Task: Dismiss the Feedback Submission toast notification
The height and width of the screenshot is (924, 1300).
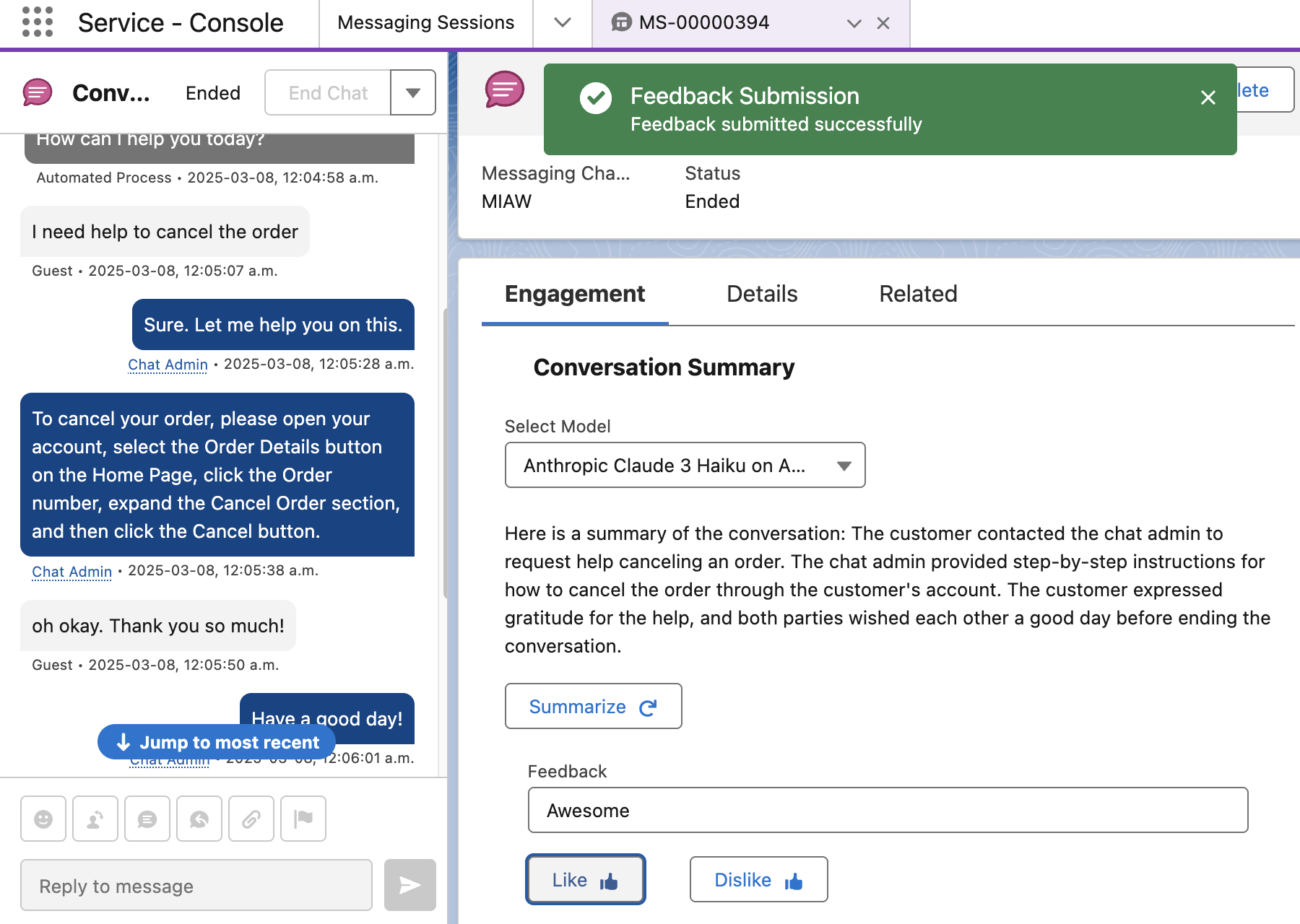Action: [x=1208, y=97]
